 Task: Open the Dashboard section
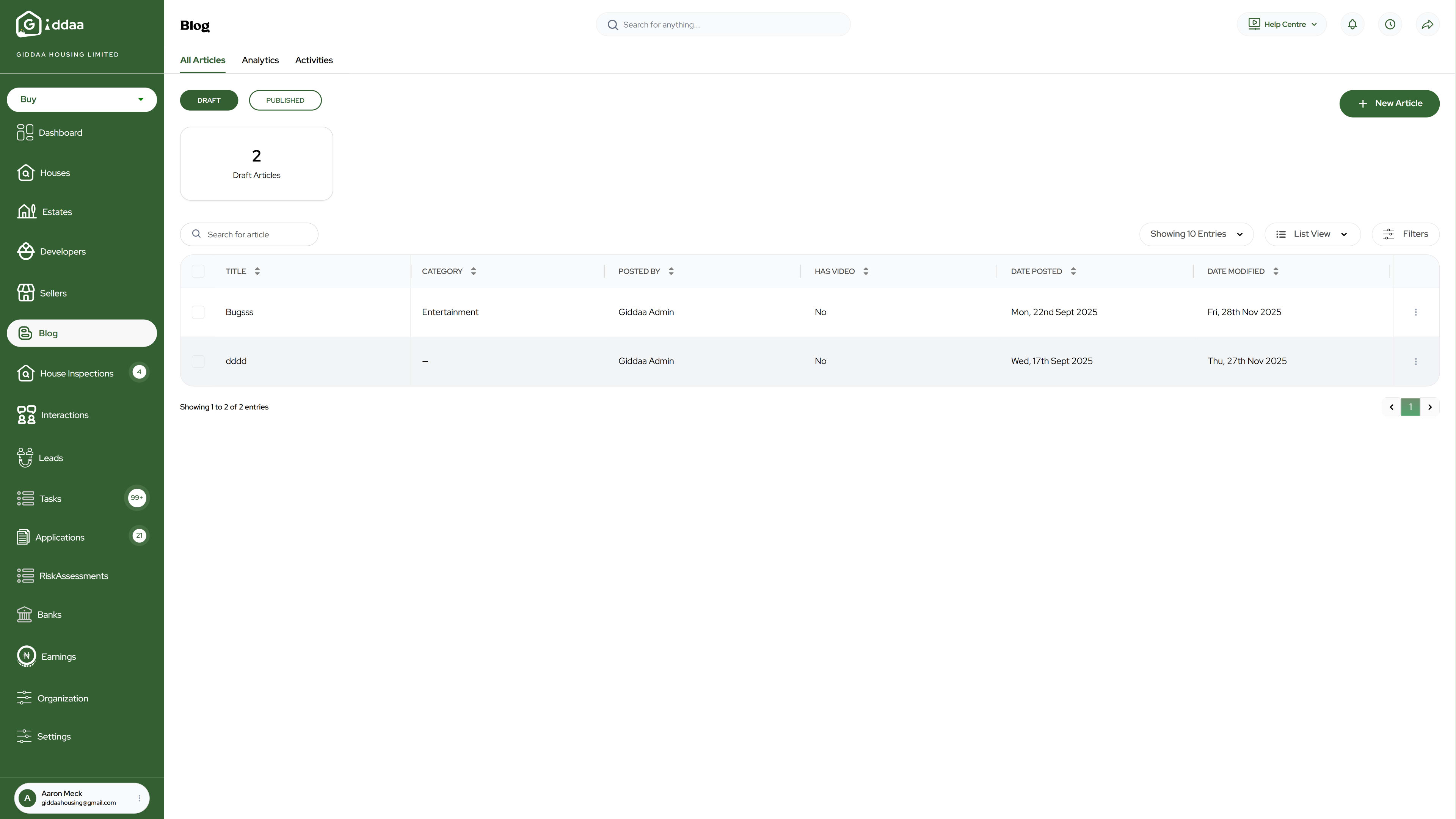61,132
